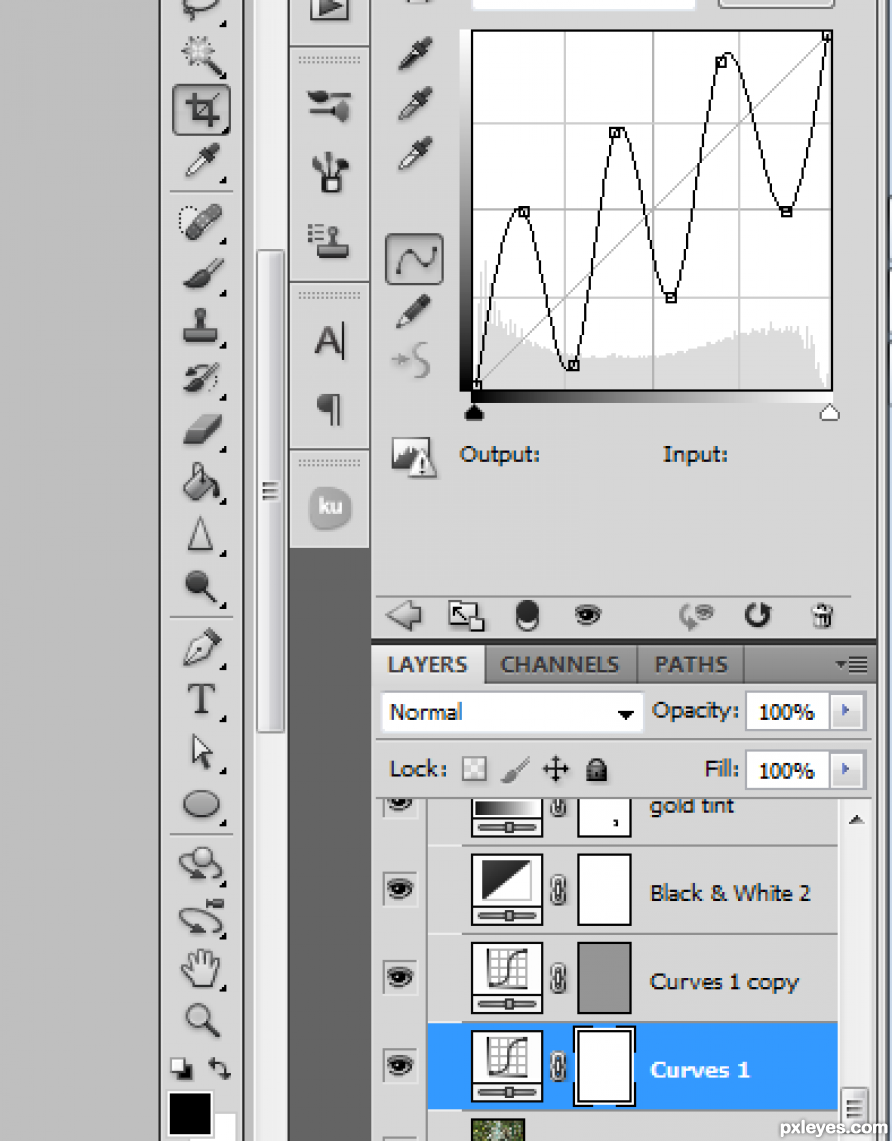Toggle lock image pixels brush icon
This screenshot has width=892, height=1141.
[x=515, y=770]
